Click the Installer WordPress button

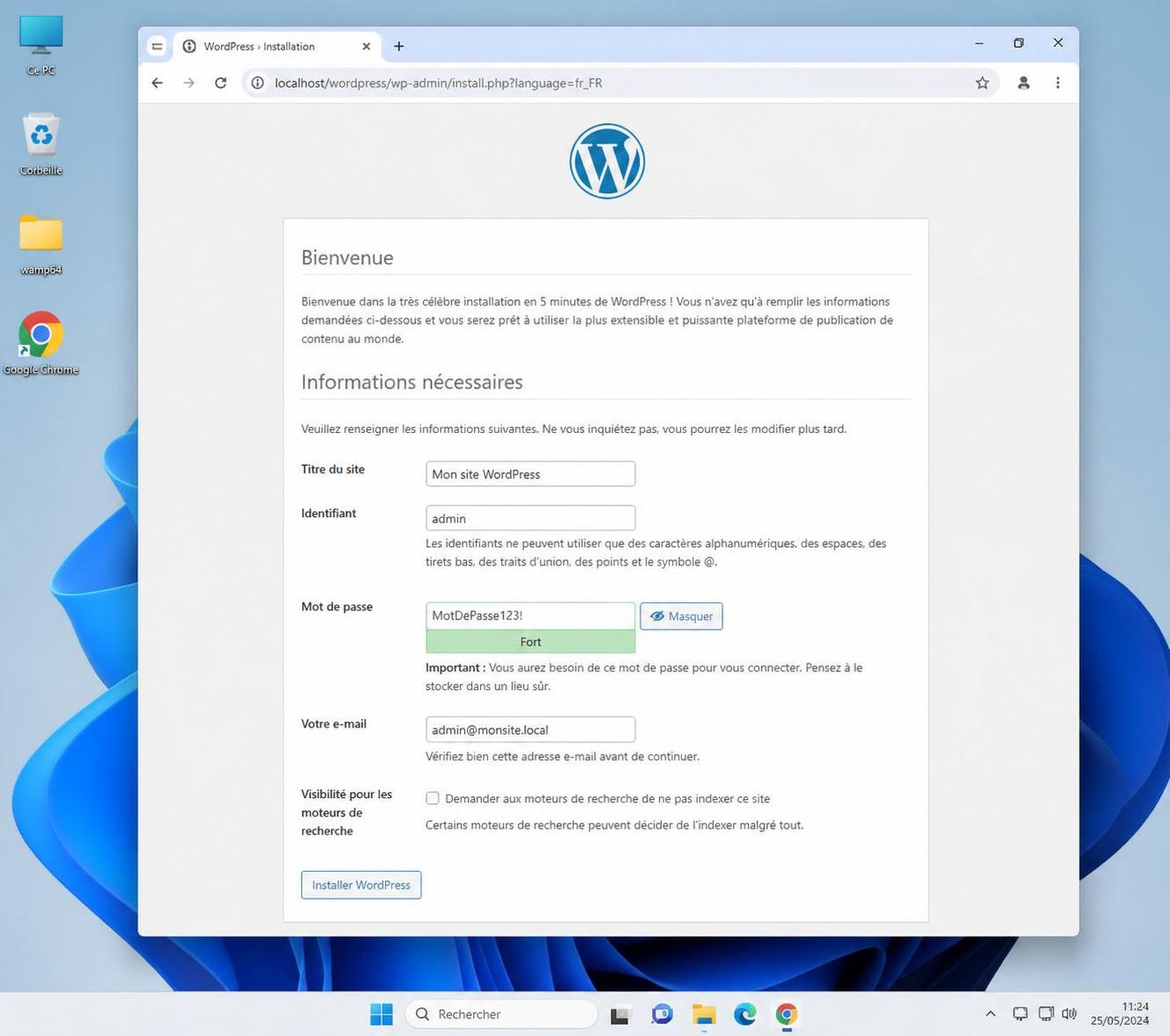coord(361,885)
